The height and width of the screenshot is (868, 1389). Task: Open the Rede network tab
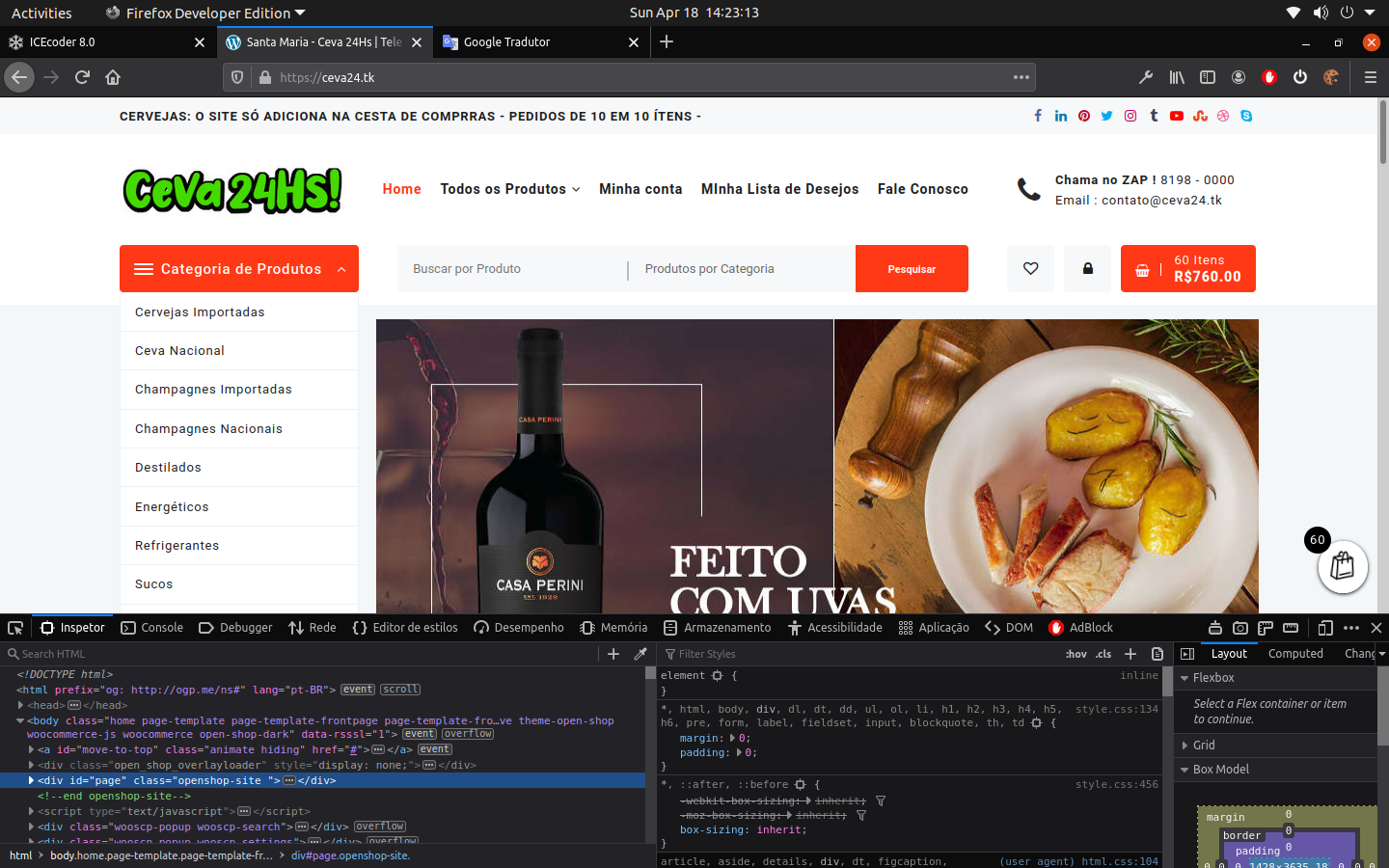click(313, 628)
